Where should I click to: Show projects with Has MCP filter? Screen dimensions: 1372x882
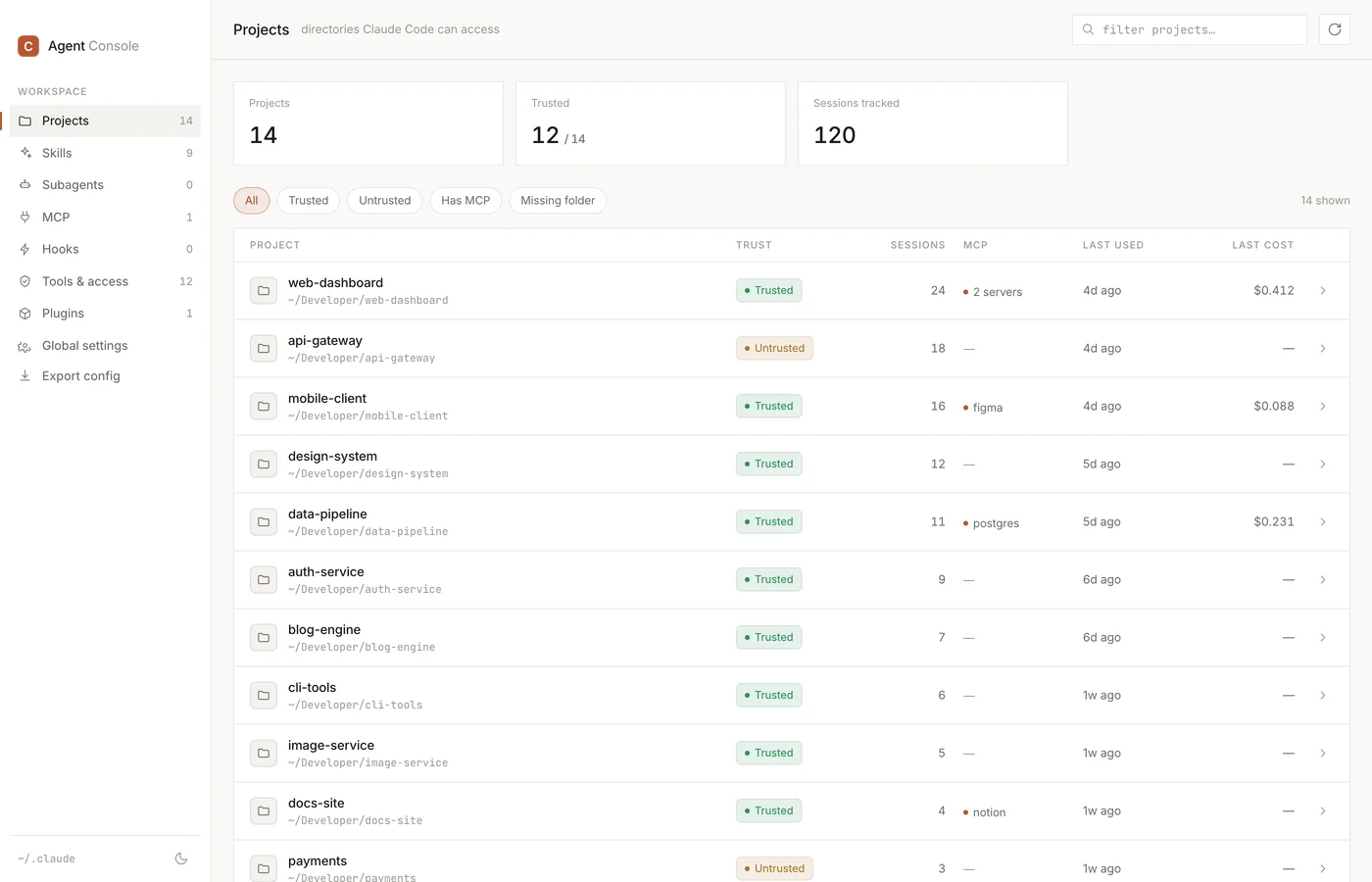tap(465, 200)
